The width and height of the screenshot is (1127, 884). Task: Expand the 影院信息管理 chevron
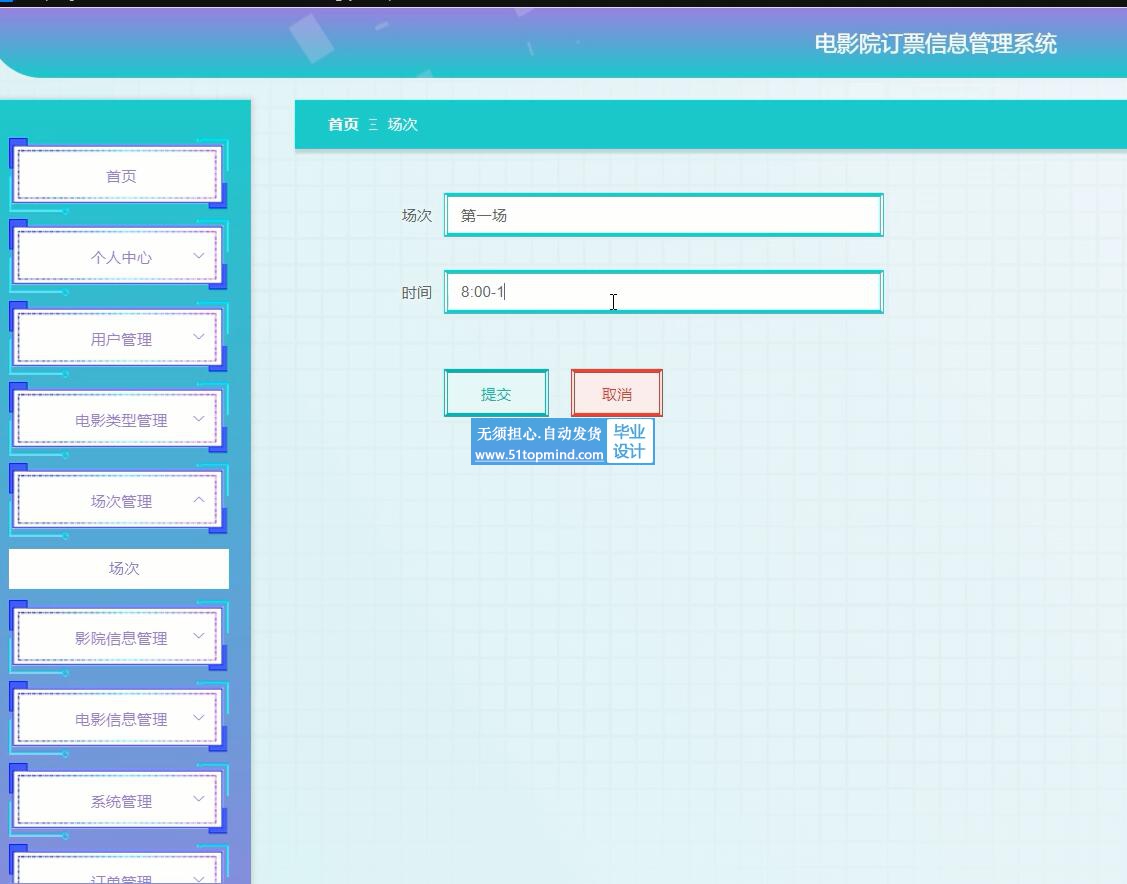198,636
